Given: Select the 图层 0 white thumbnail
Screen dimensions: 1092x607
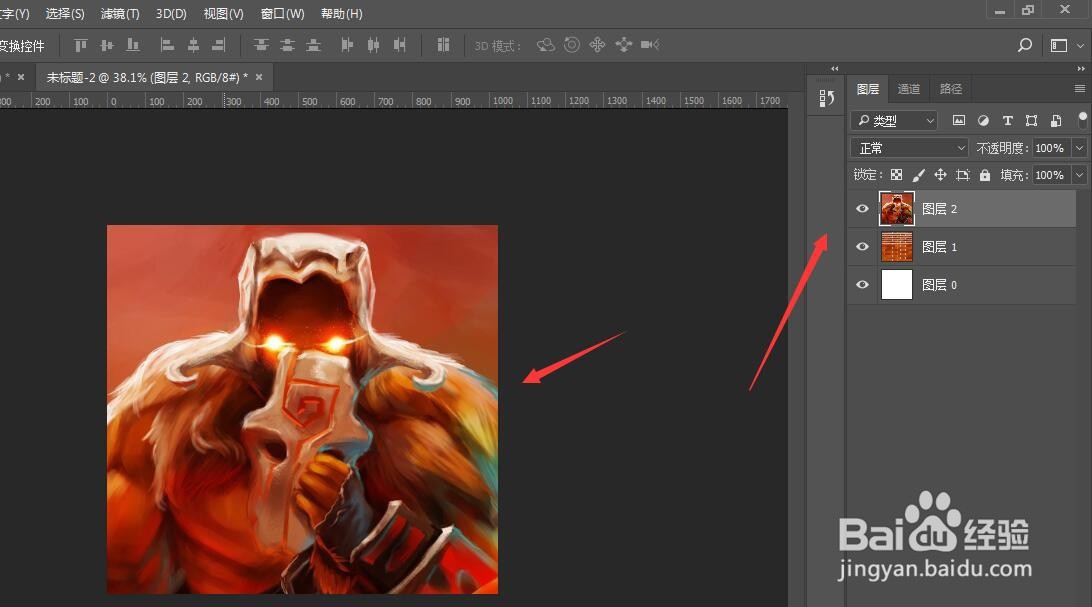Looking at the screenshot, I should (x=896, y=284).
